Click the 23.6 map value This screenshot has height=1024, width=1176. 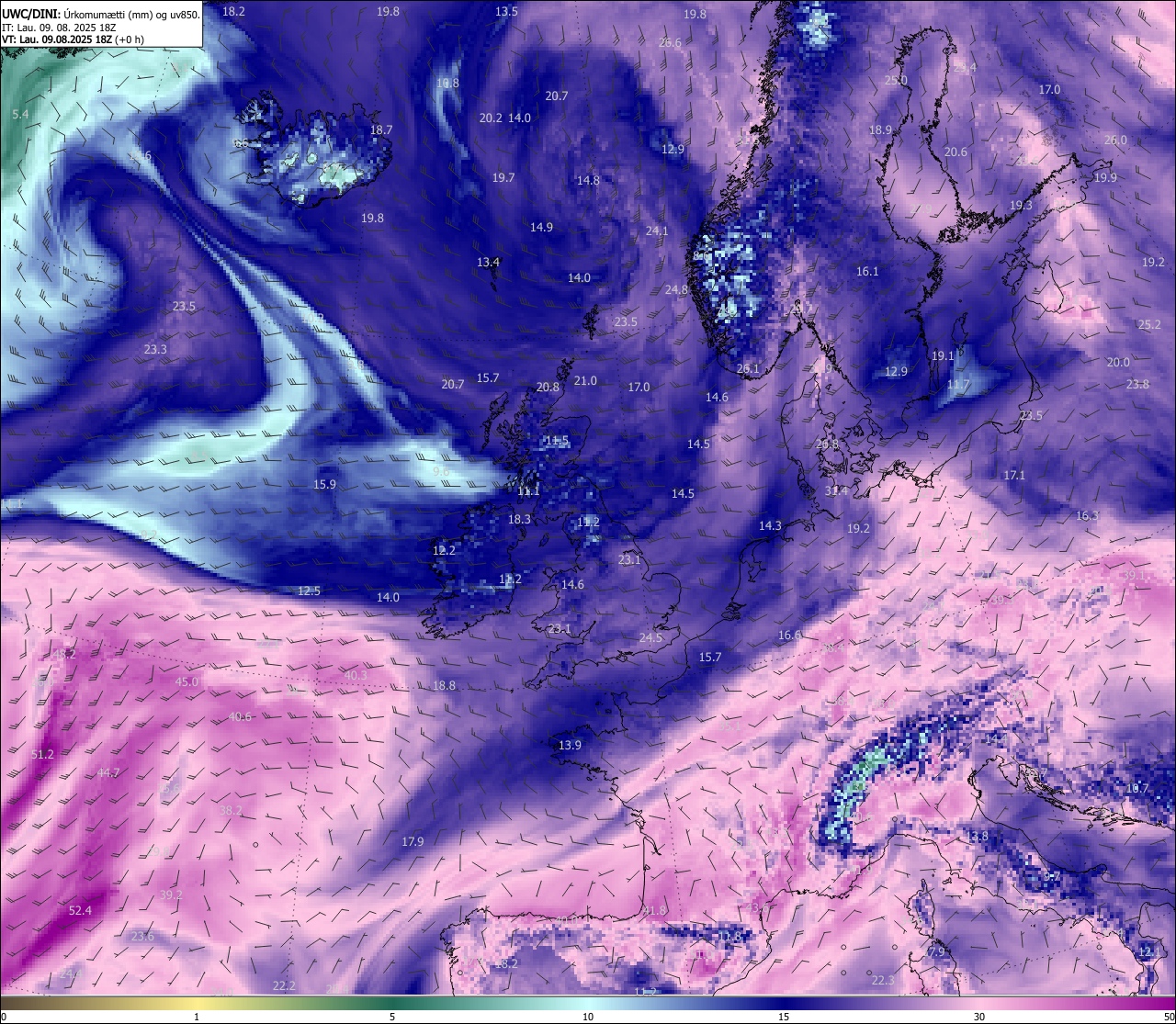(142, 936)
